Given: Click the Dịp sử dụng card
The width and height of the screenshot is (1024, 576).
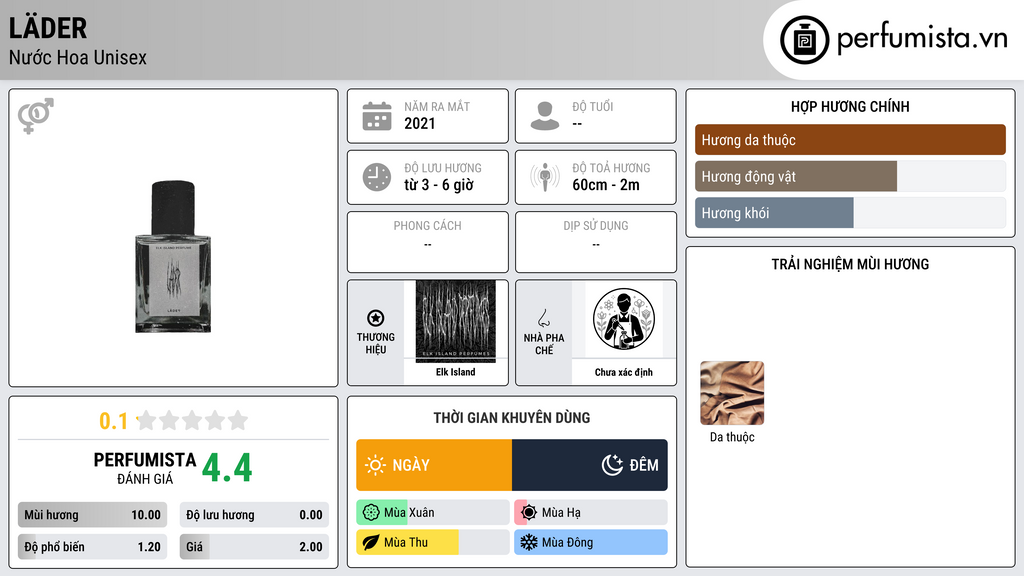Looking at the screenshot, I should tap(596, 242).
